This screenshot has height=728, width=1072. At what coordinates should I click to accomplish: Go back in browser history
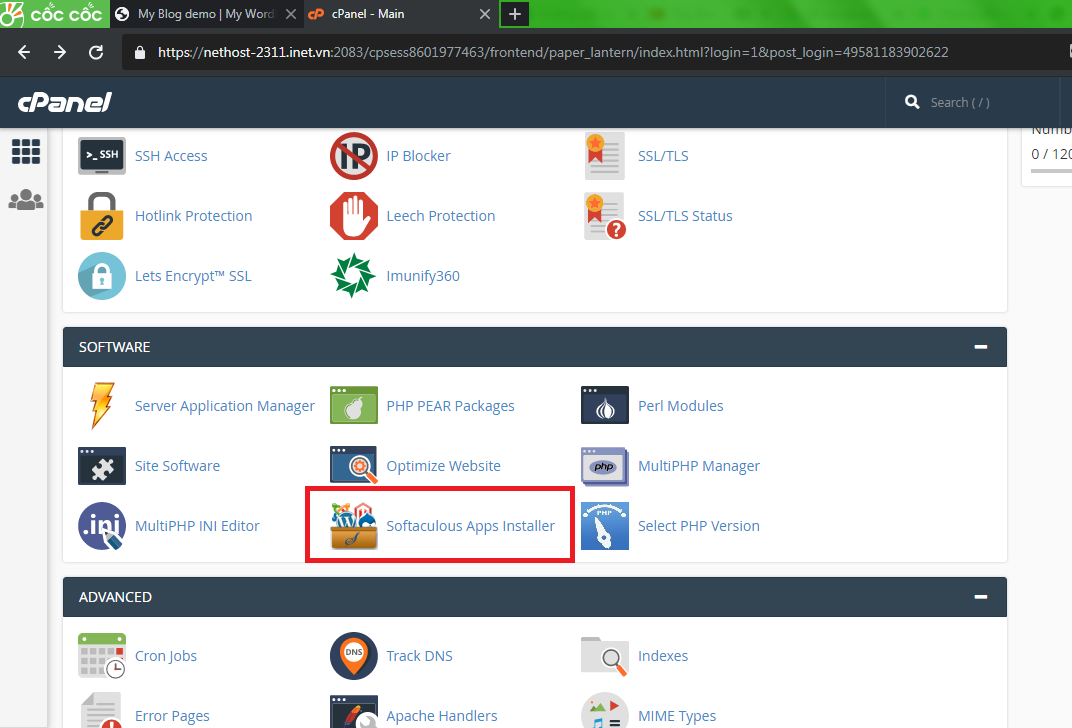[x=24, y=52]
